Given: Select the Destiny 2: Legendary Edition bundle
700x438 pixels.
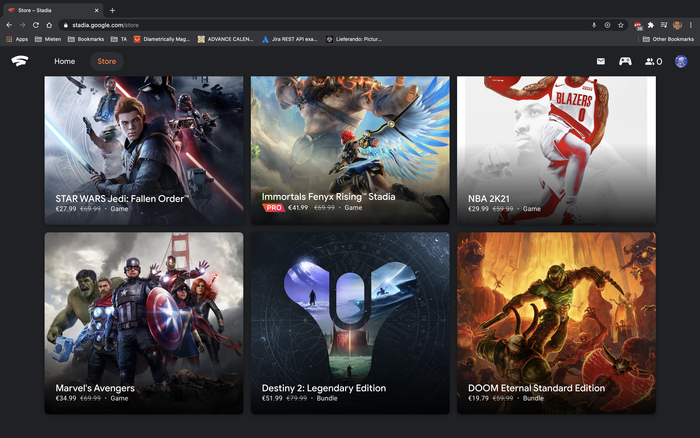Looking at the screenshot, I should pyautogui.click(x=349, y=323).
